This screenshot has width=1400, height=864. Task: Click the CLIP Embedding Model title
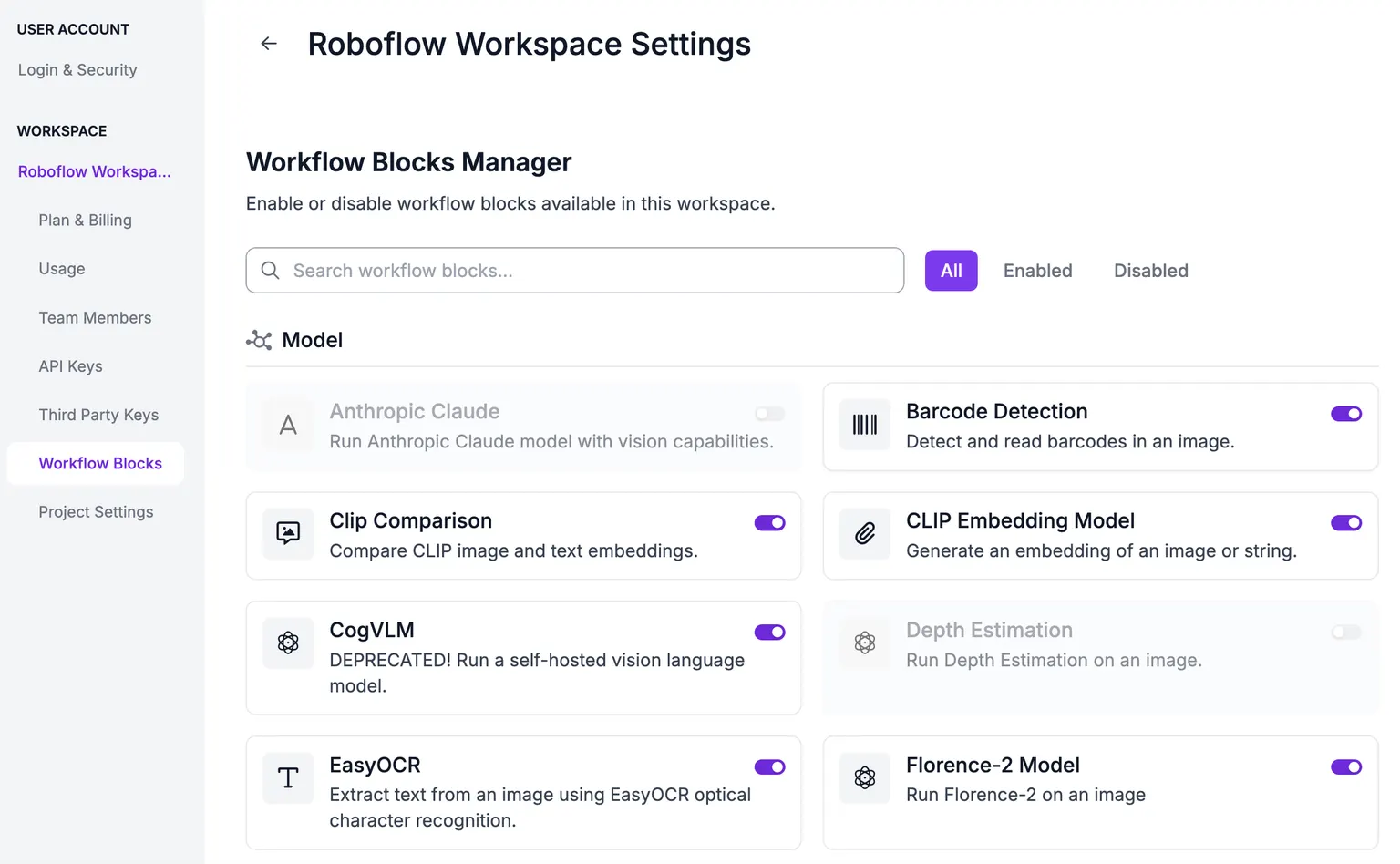pyautogui.click(x=1021, y=521)
